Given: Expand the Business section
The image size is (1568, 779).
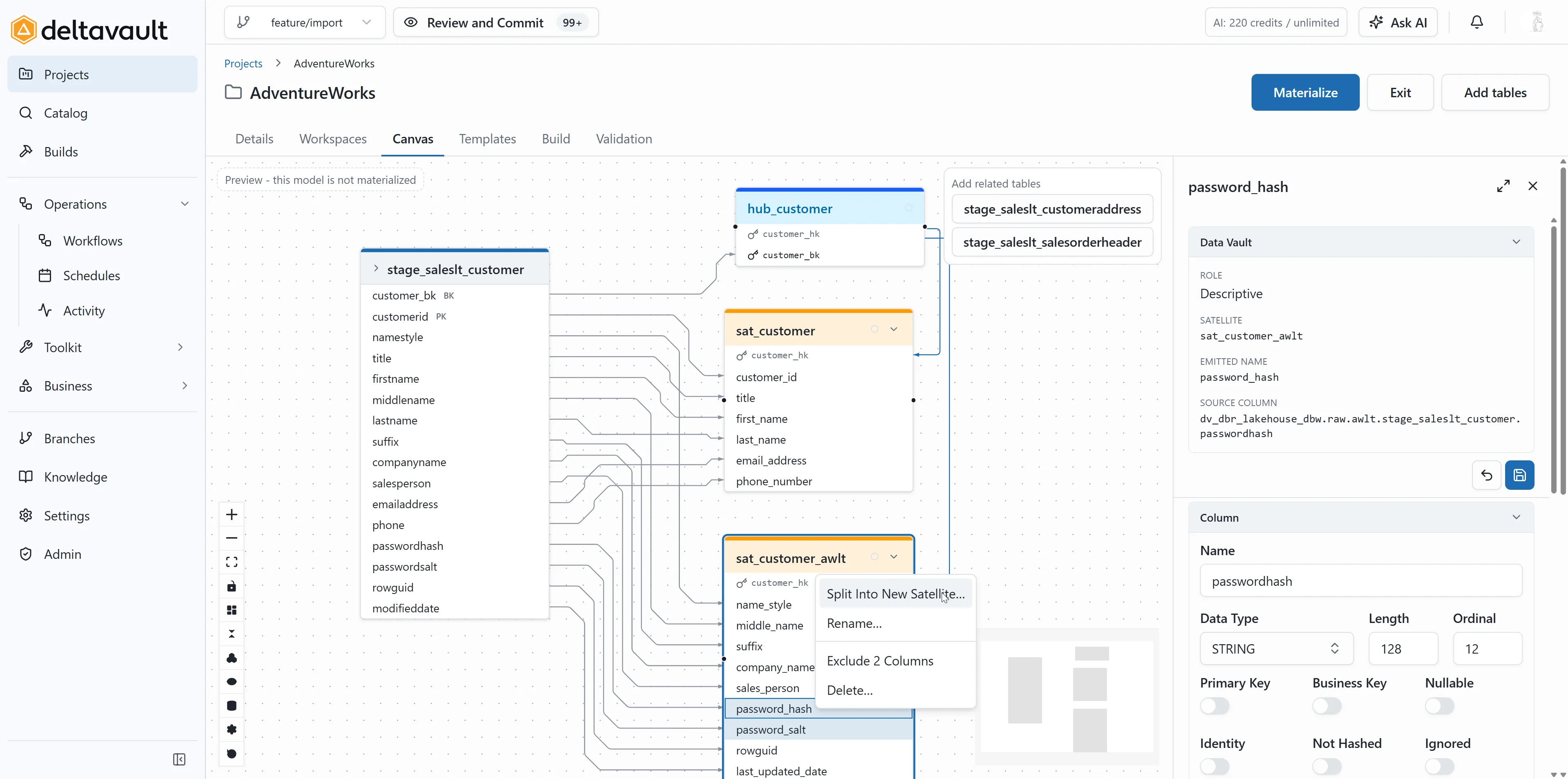Looking at the screenshot, I should [x=185, y=386].
